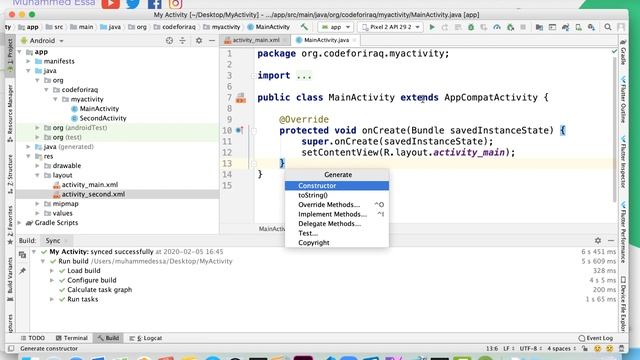This screenshot has width=640, height=360.
Task: Run the app with green play button
Action: point(432,27)
